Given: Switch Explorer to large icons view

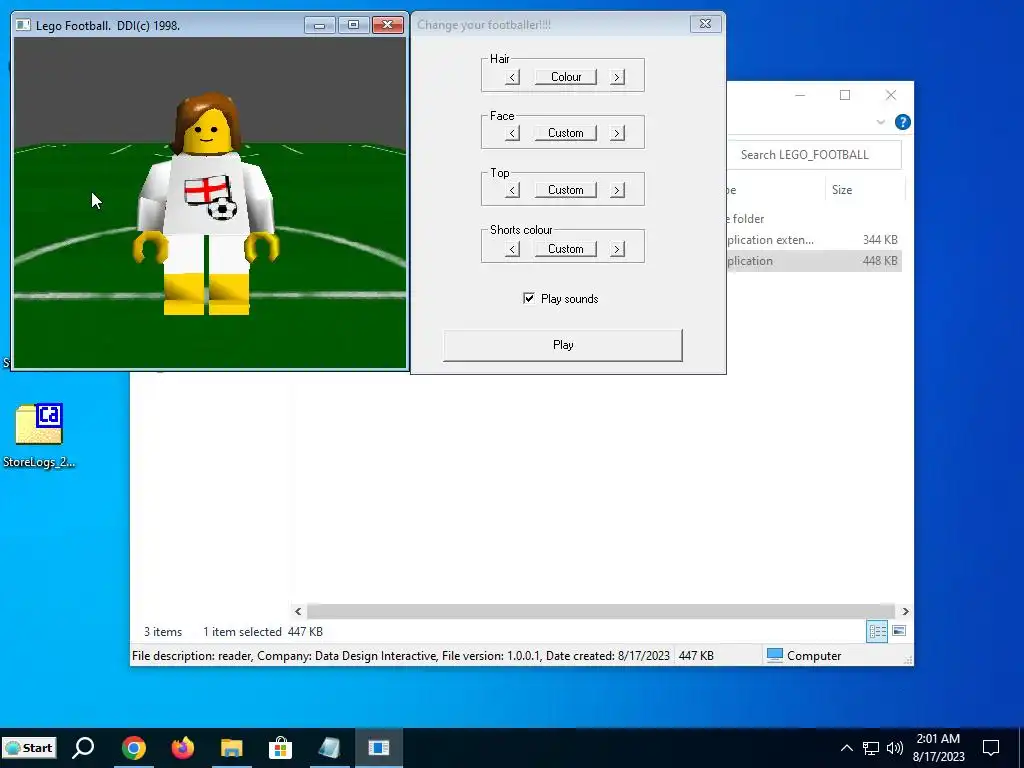Looking at the screenshot, I should [899, 631].
